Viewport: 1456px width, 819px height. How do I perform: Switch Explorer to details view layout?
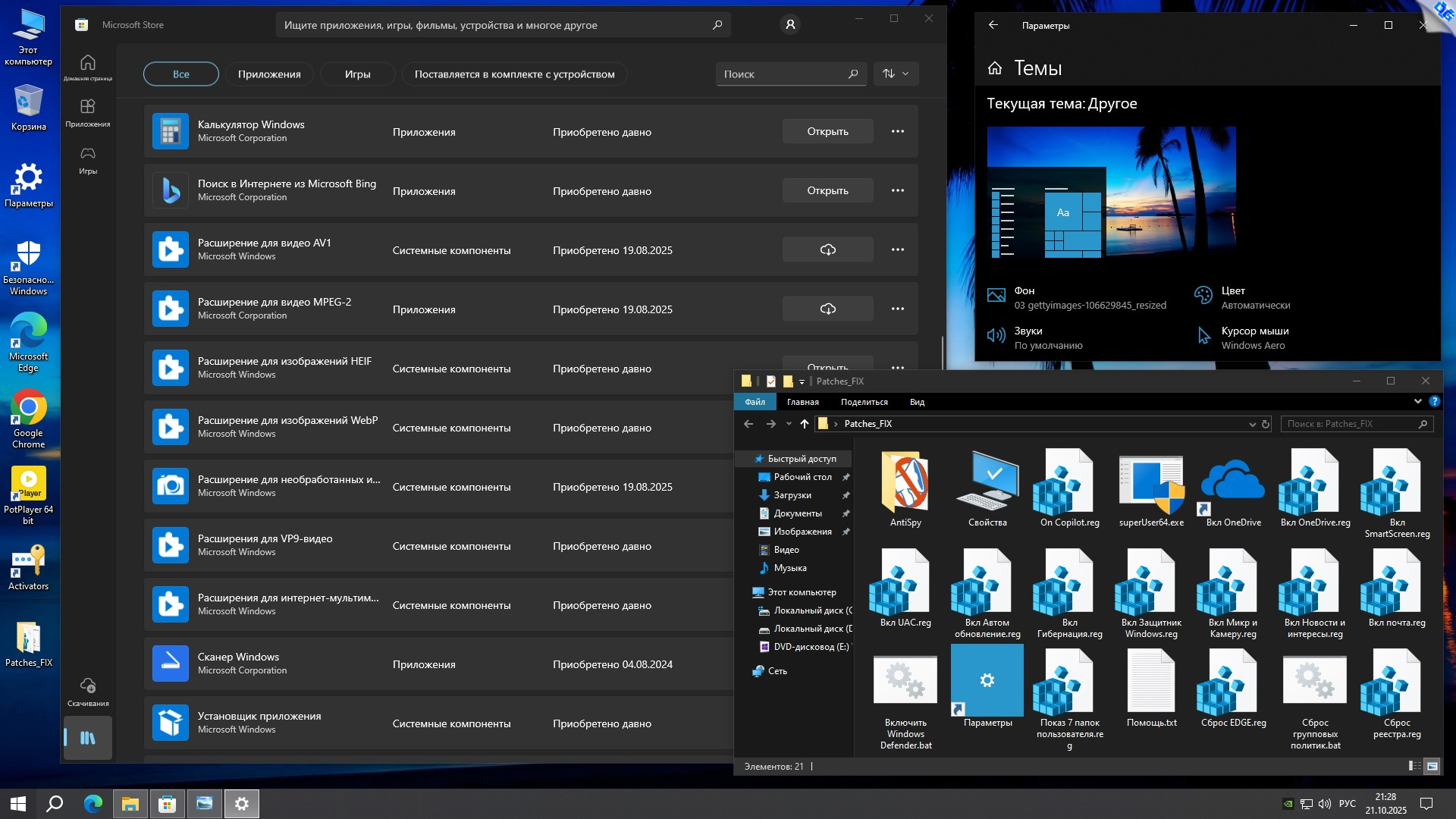point(1414,766)
